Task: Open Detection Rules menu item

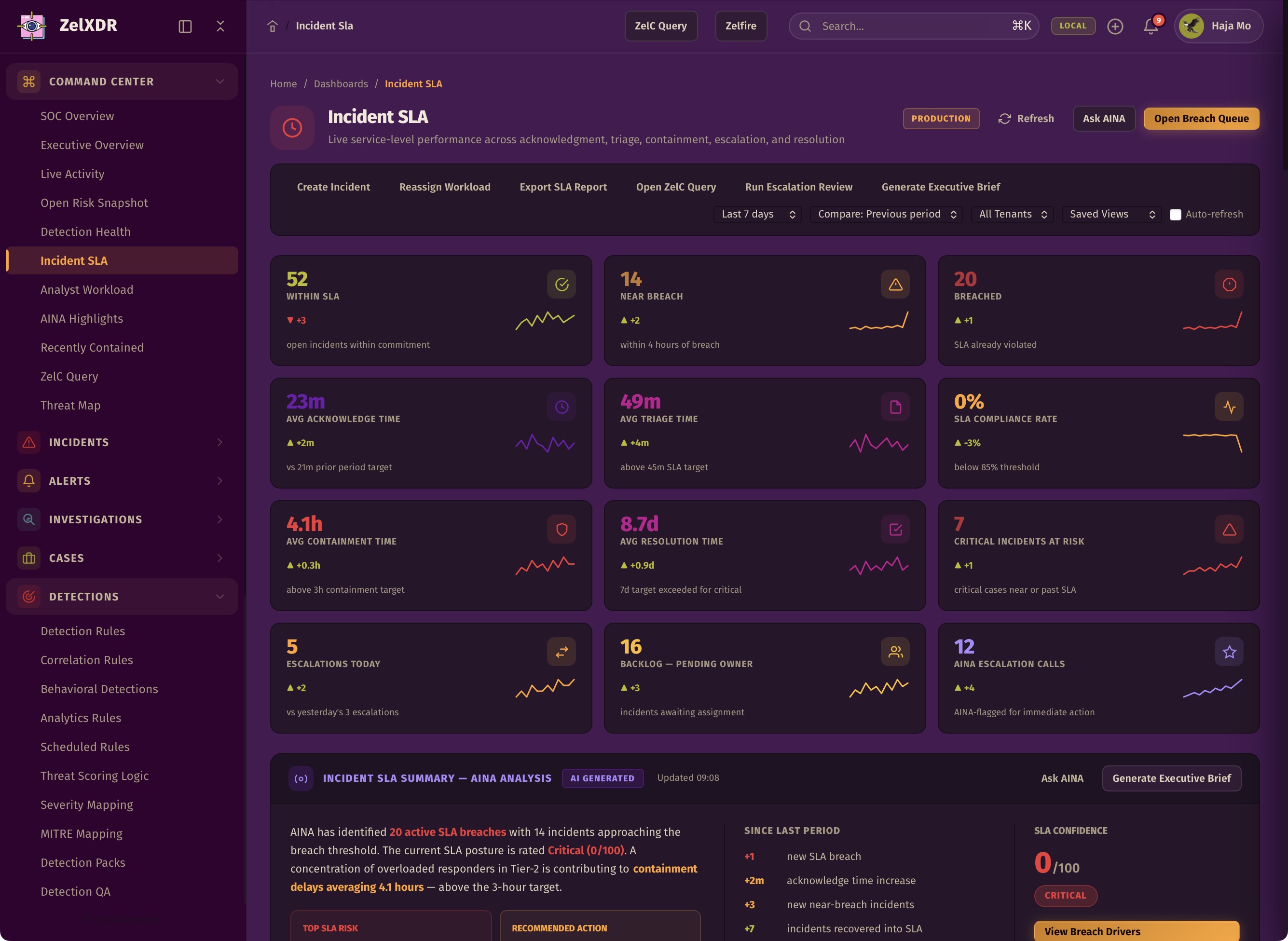Action: (82, 631)
